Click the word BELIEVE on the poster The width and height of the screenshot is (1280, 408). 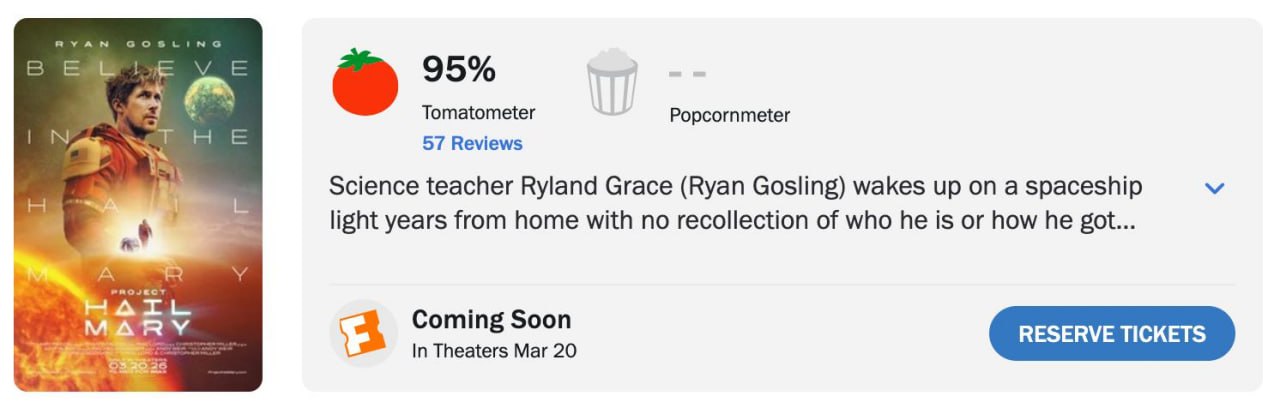point(138,69)
